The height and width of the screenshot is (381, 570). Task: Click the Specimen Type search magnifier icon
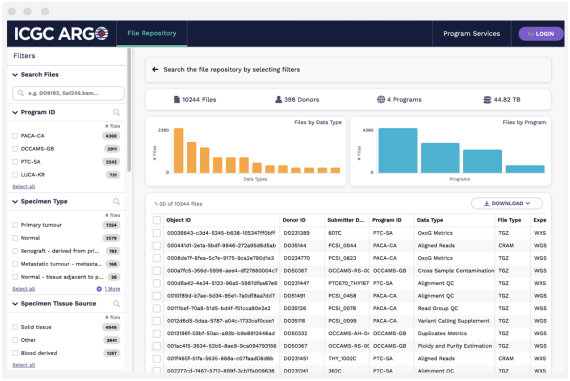(116, 201)
